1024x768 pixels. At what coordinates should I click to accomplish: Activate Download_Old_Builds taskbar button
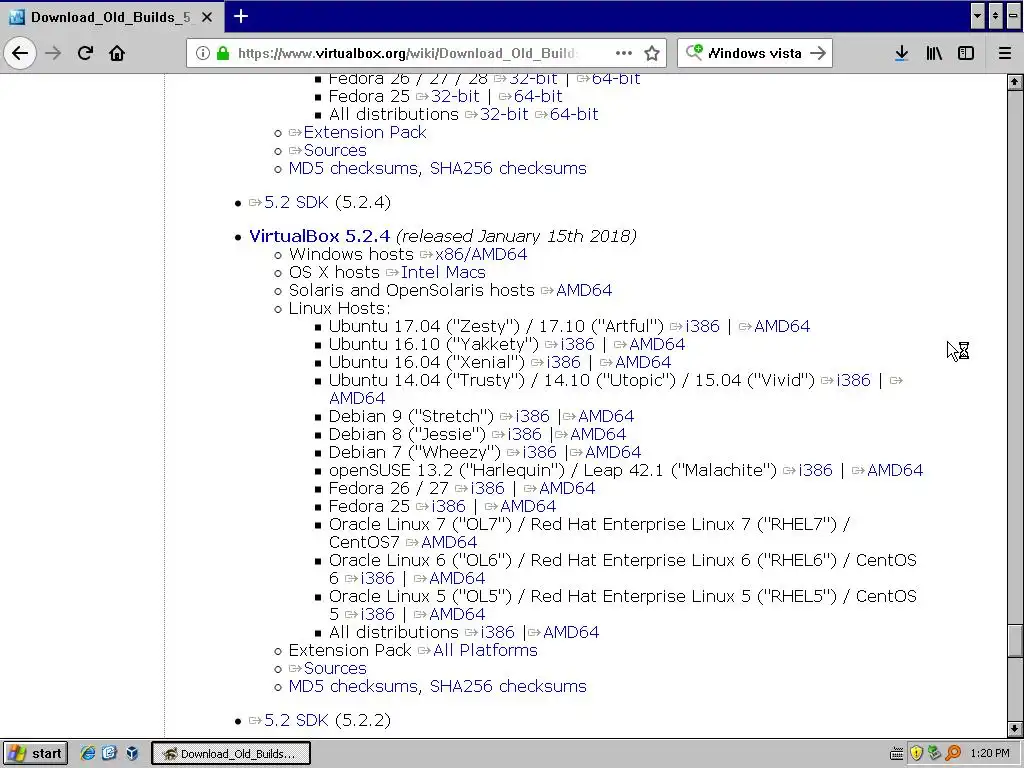(231, 753)
